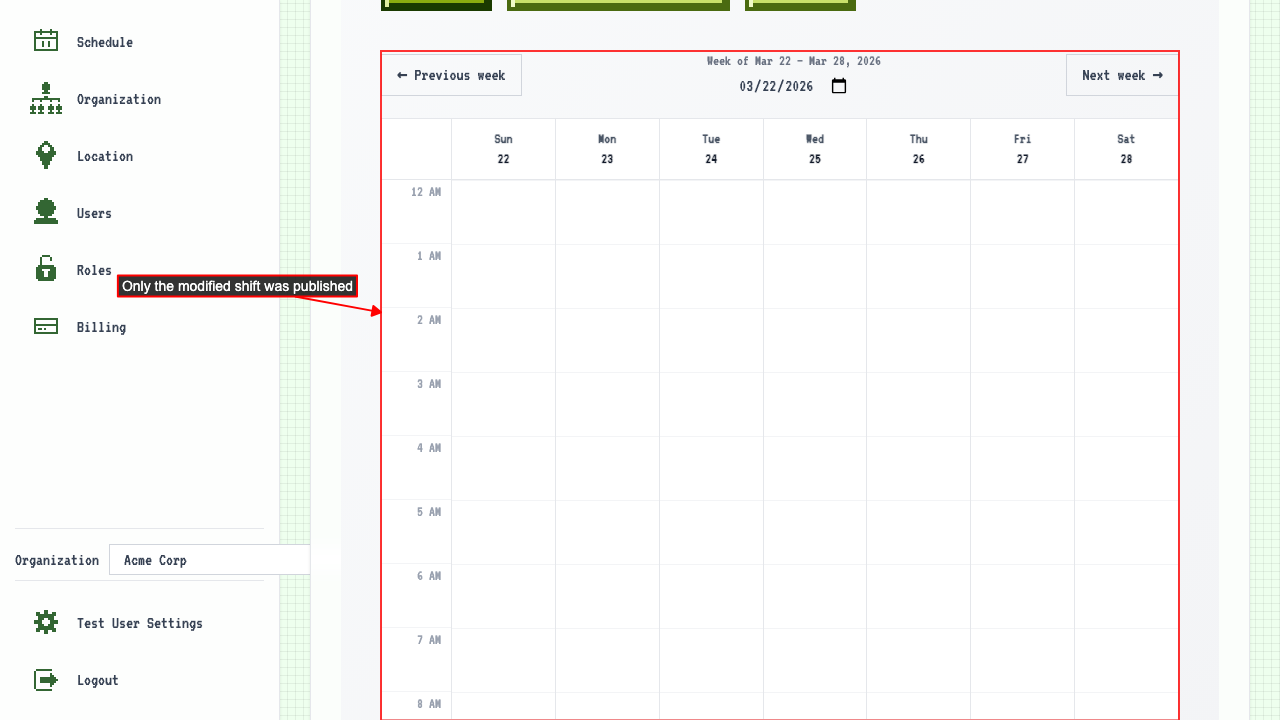Select the Sat 28 column header
1280x720 pixels.
[1126, 149]
